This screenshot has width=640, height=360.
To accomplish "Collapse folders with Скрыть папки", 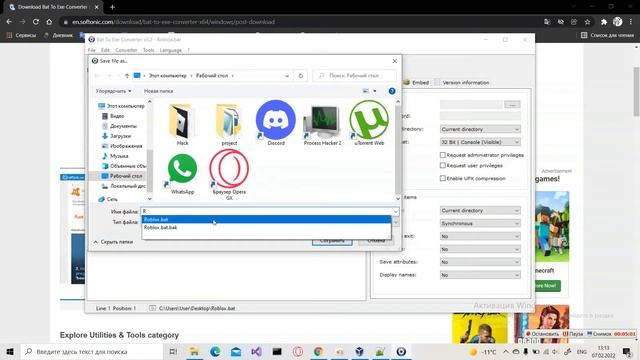I will pos(113,242).
